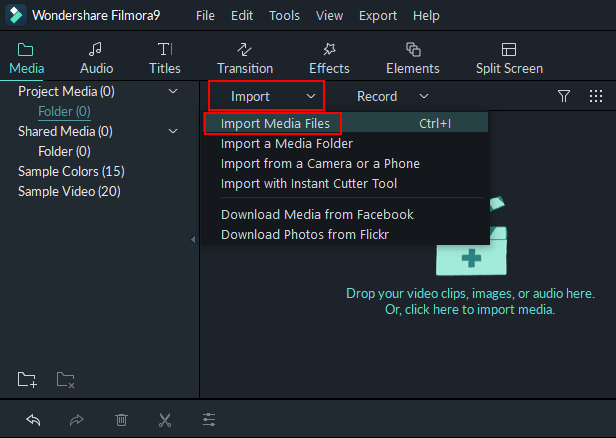The image size is (616, 438).
Task: Open Sample Video (20)
Action: point(69,191)
